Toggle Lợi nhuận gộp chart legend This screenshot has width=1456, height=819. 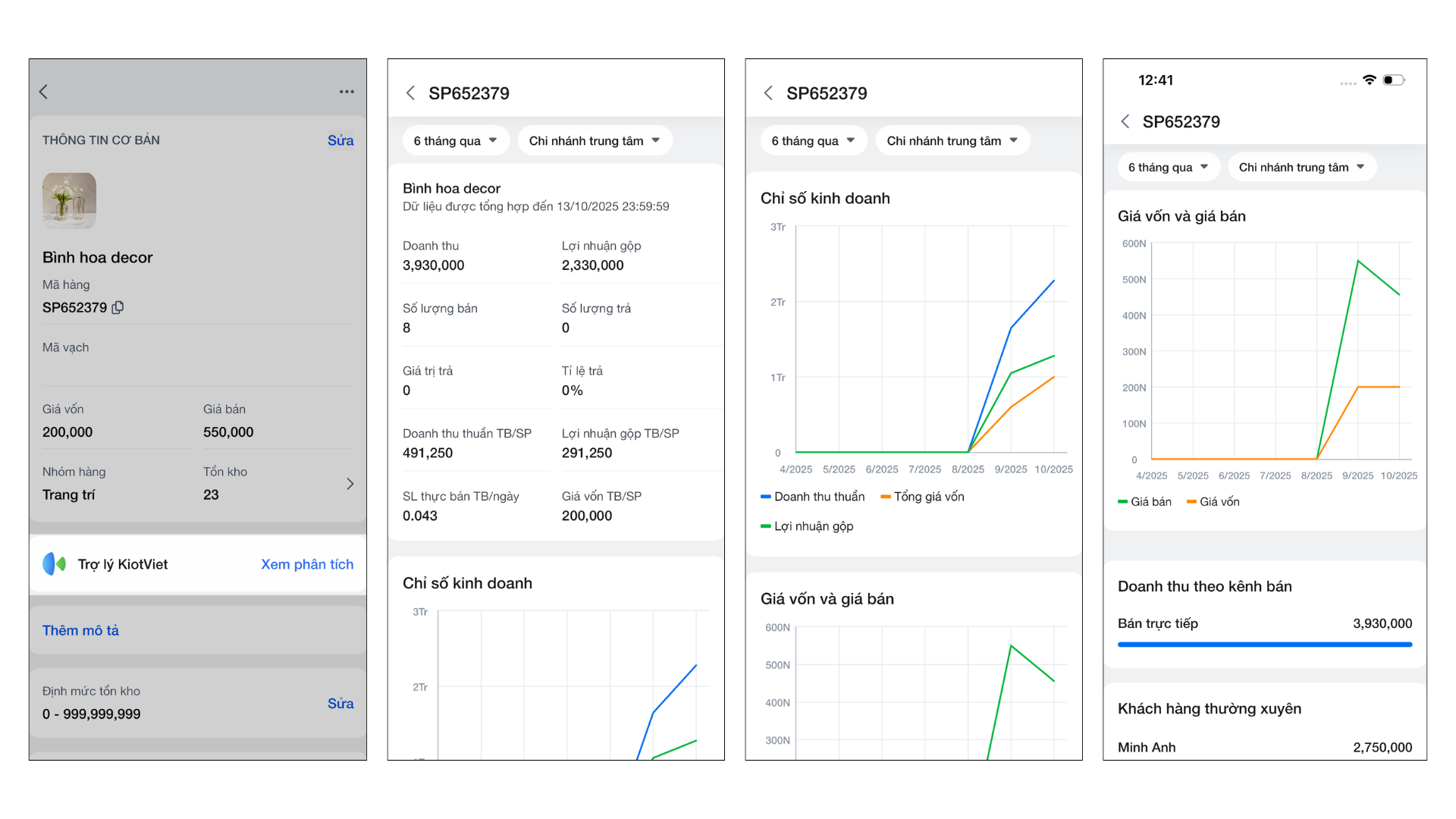(x=807, y=526)
